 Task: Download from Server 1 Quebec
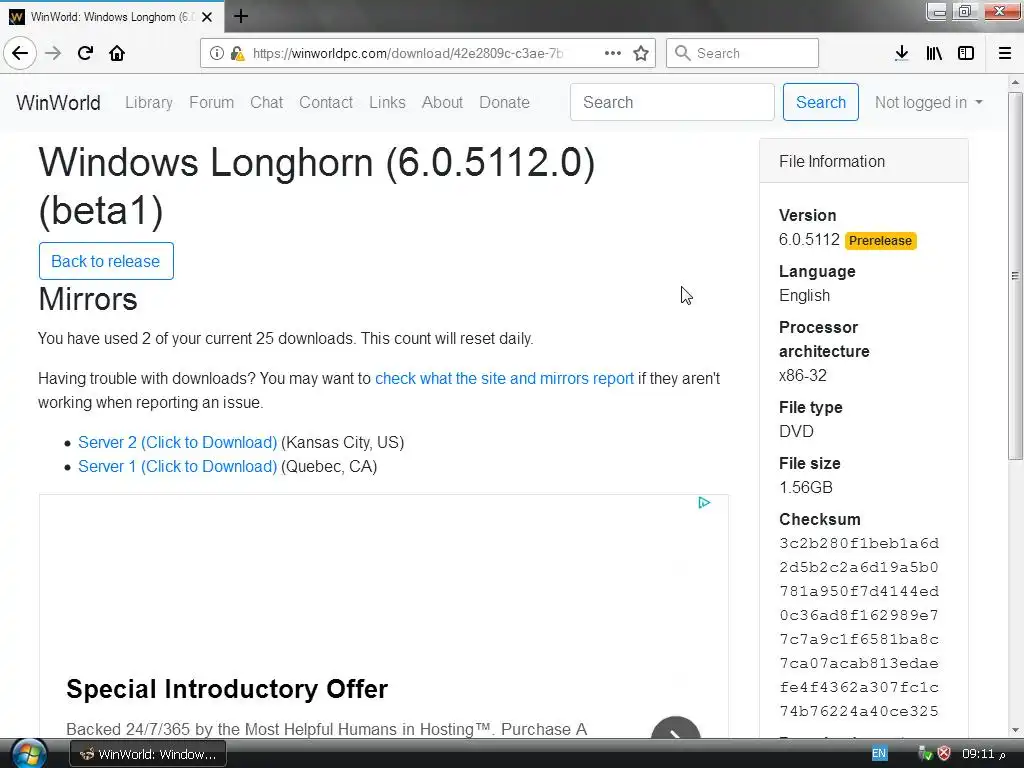(178, 467)
